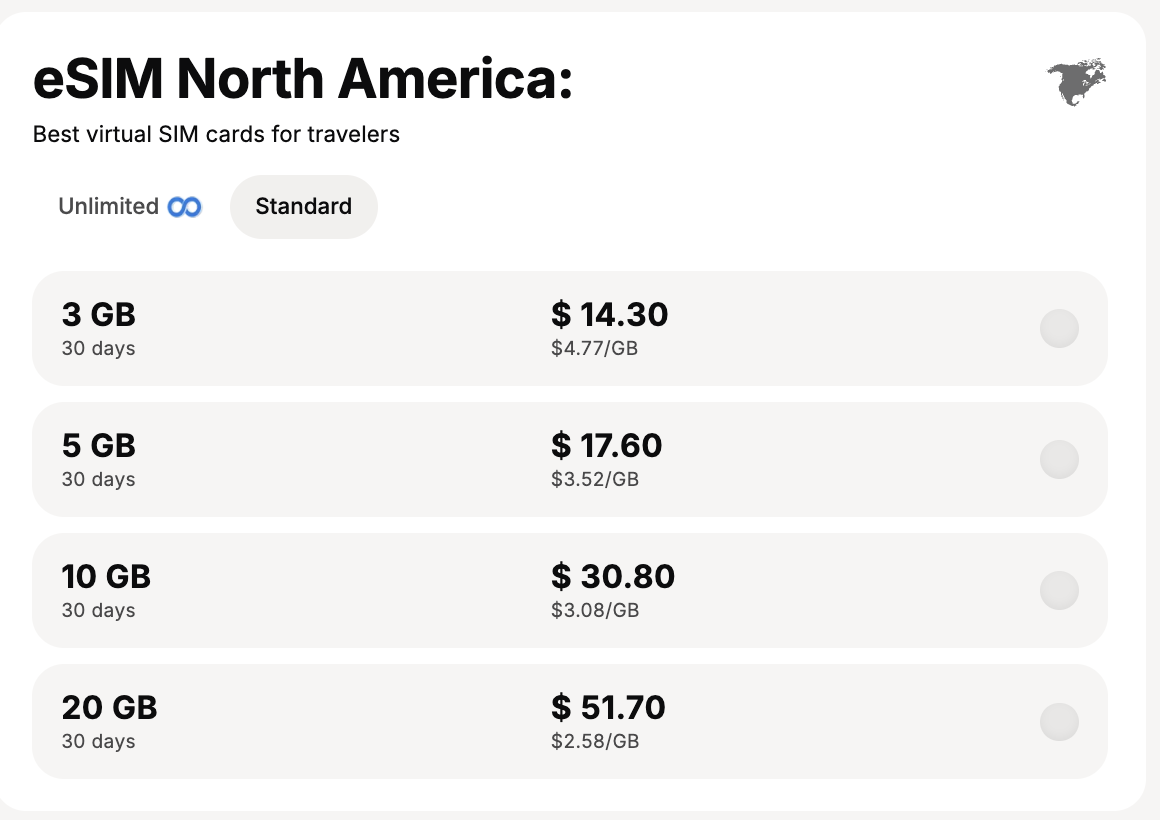Select the 5 GB plan radio button
Screen dimensions: 1160x820
coord(1059,459)
